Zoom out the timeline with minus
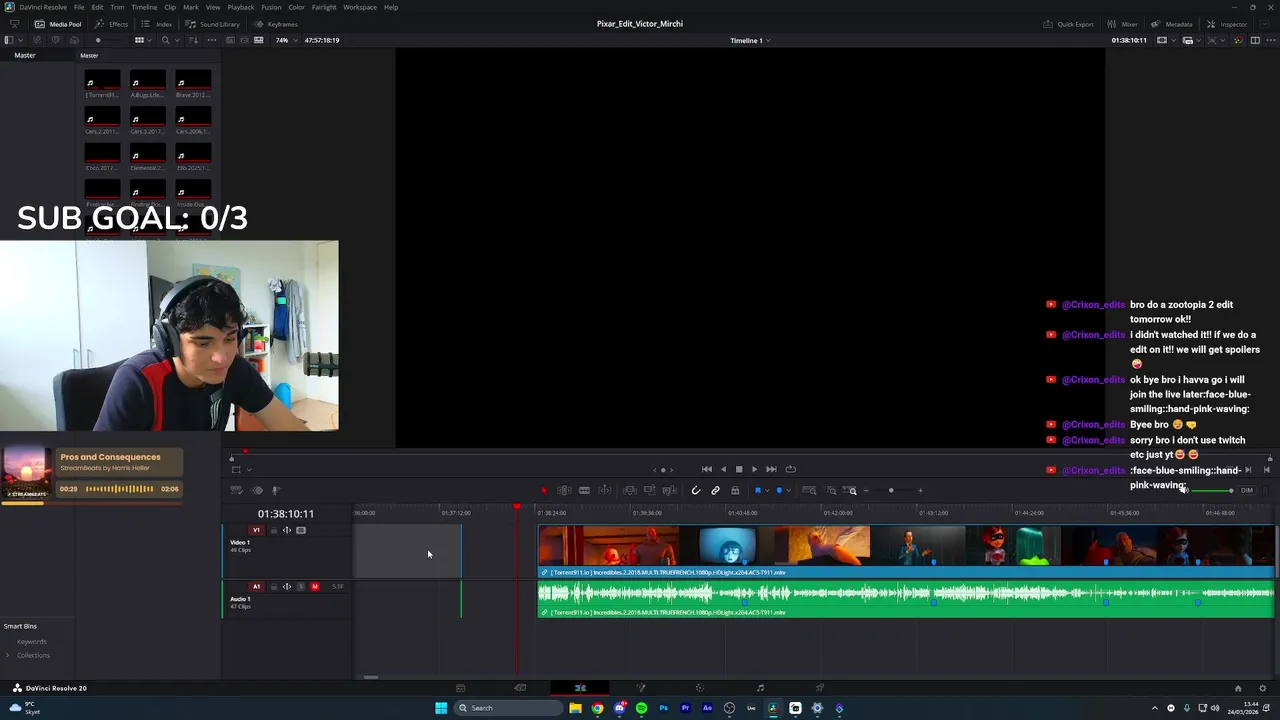Image resolution: width=1280 pixels, height=720 pixels. [866, 490]
